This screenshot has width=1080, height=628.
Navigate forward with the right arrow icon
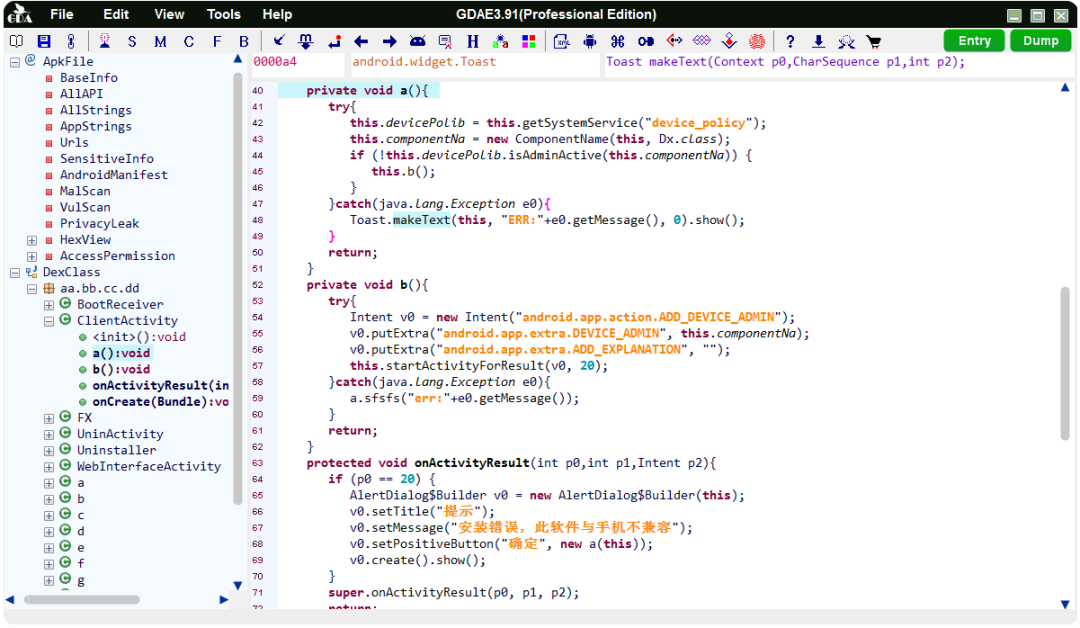(389, 41)
